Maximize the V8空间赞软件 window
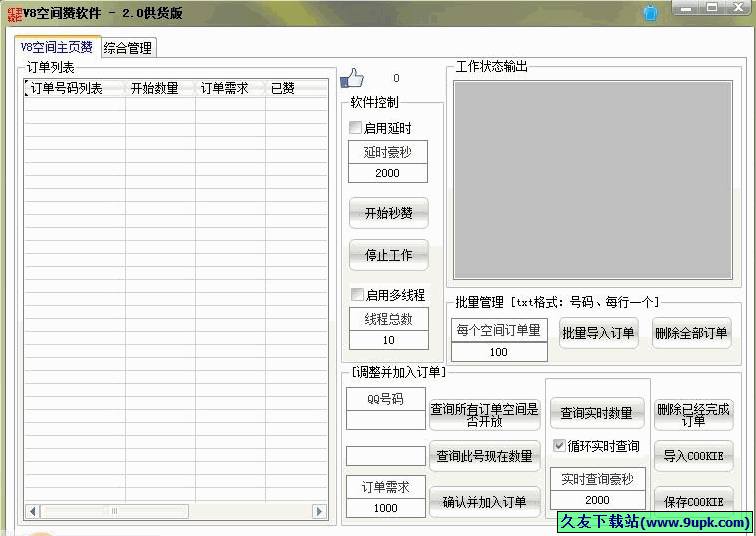756x536 pixels. 712,8
